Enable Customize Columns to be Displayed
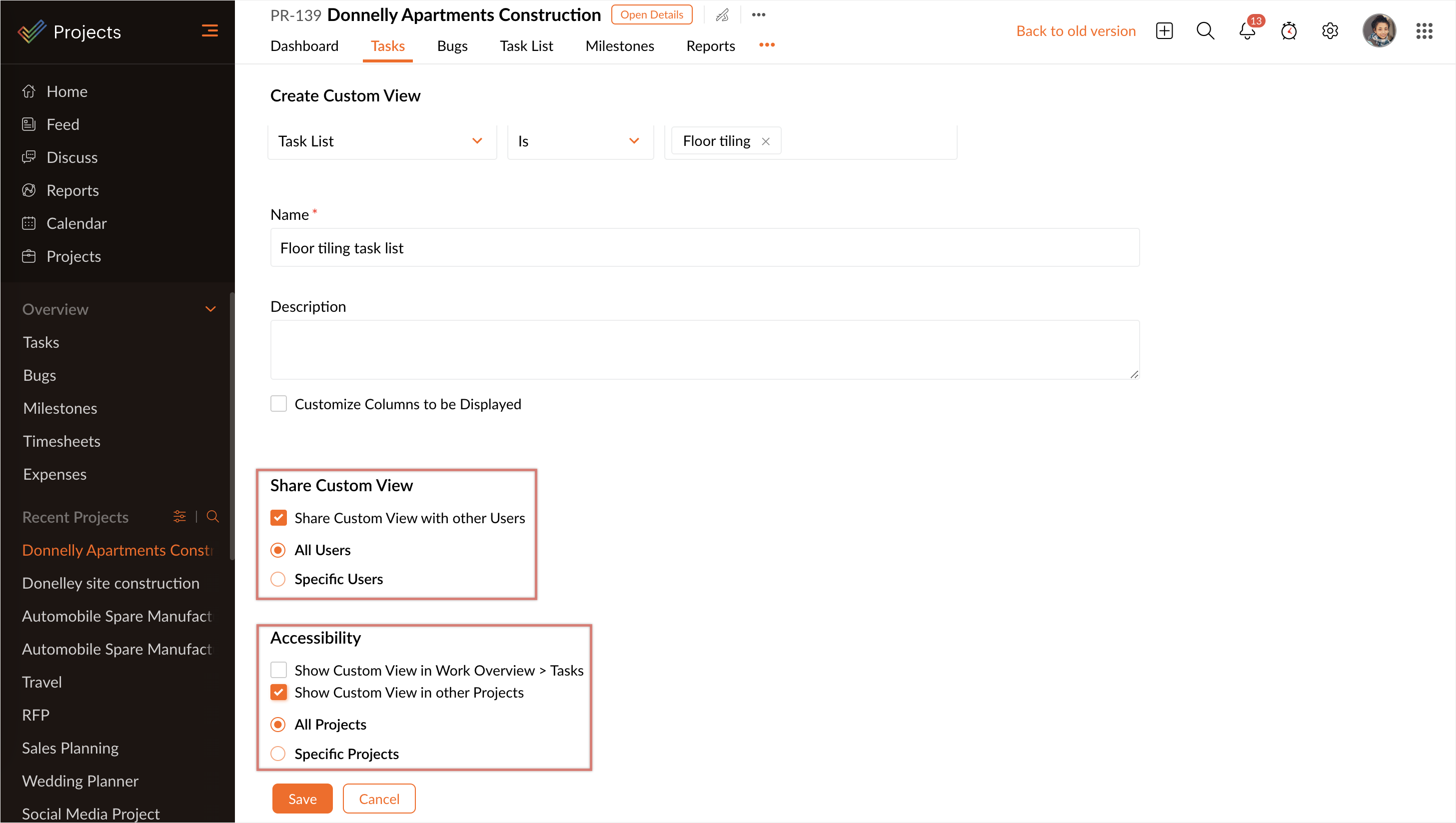The height and width of the screenshot is (823, 1456). pos(278,404)
